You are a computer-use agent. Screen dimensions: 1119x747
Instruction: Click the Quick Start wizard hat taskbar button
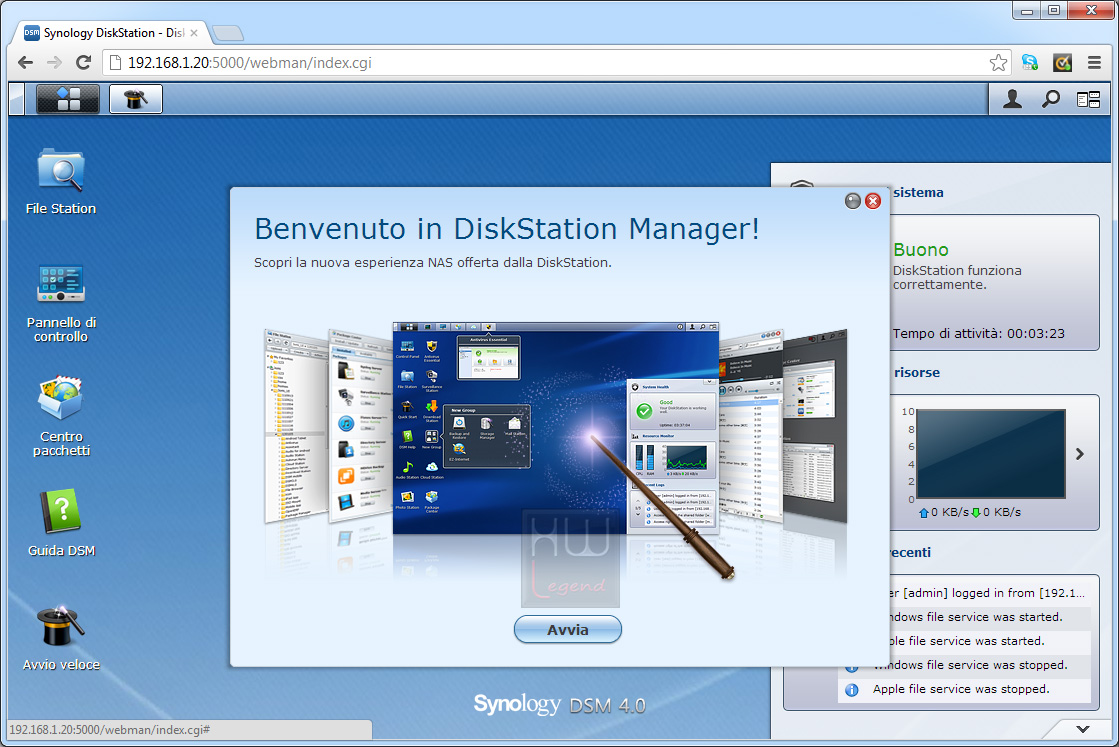[x=136, y=98]
